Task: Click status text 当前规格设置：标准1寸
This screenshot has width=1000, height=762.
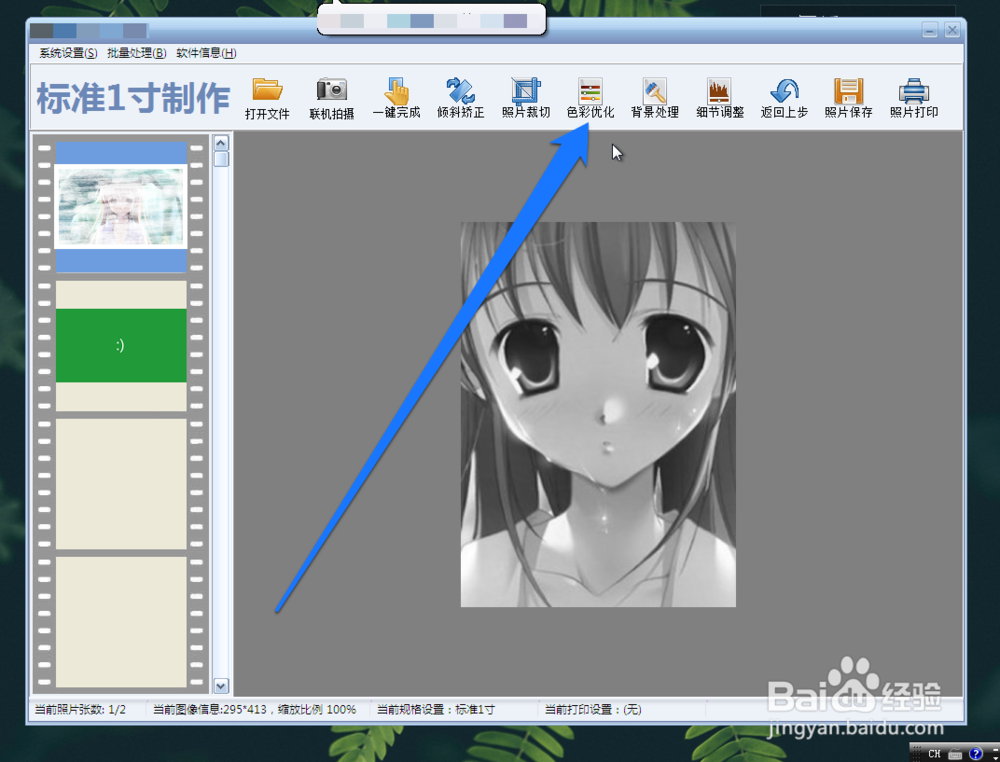Action: click(436, 710)
